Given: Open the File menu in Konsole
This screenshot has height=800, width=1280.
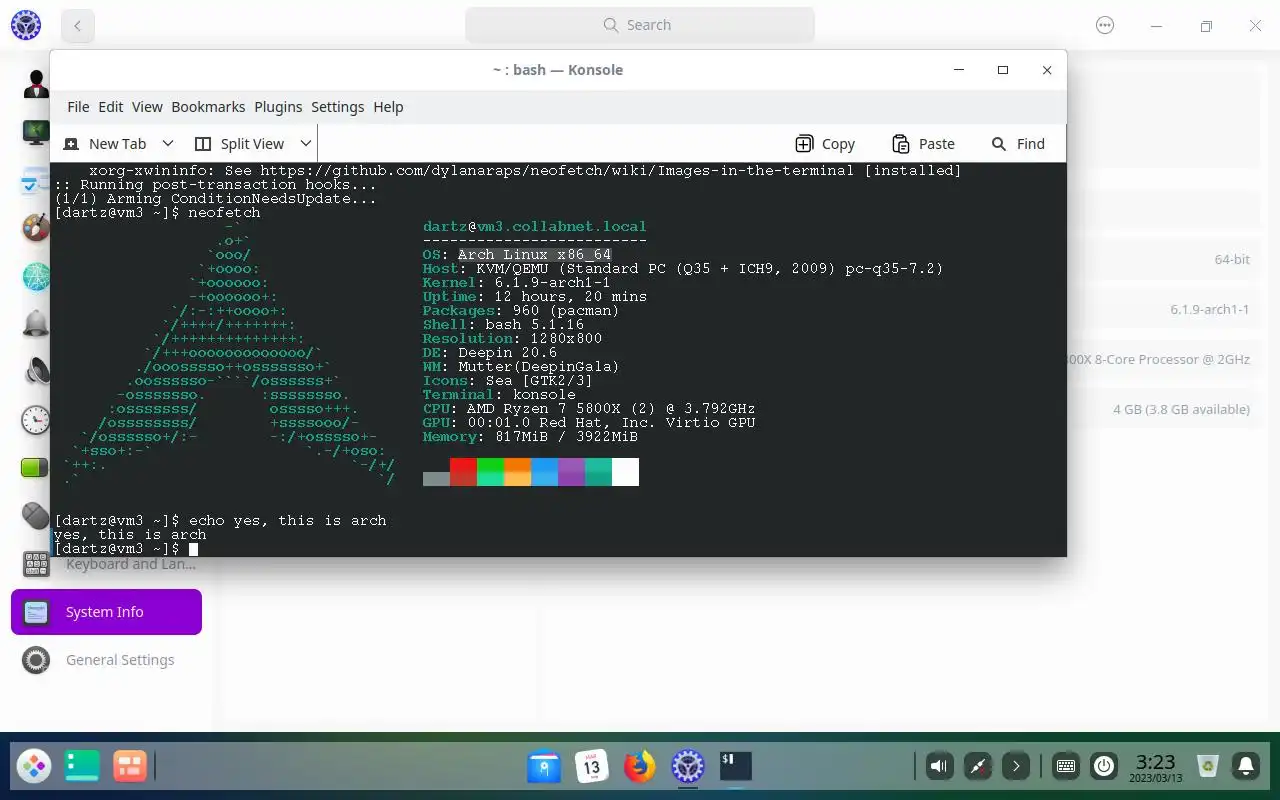Looking at the screenshot, I should pyautogui.click(x=78, y=107).
